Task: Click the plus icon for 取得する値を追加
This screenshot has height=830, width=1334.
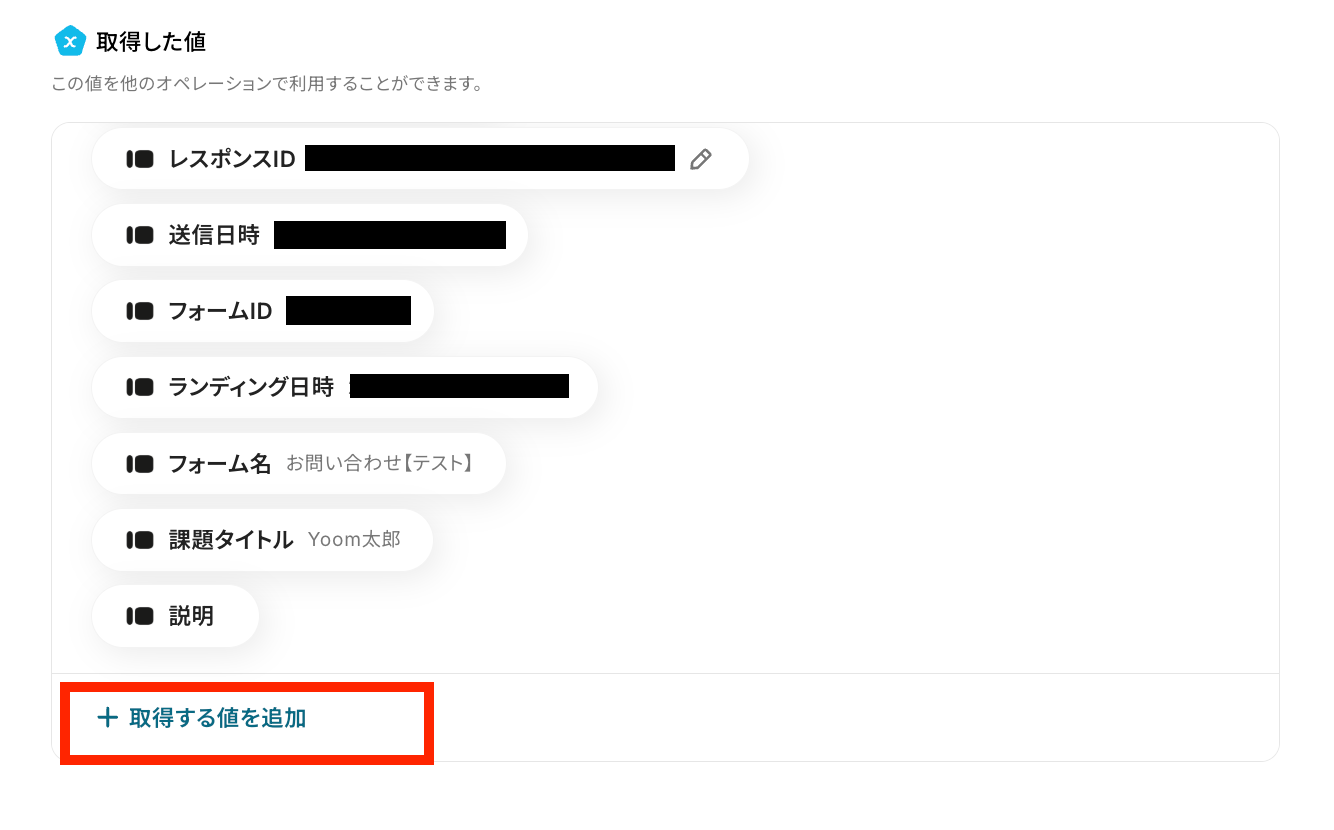Action: click(107, 718)
